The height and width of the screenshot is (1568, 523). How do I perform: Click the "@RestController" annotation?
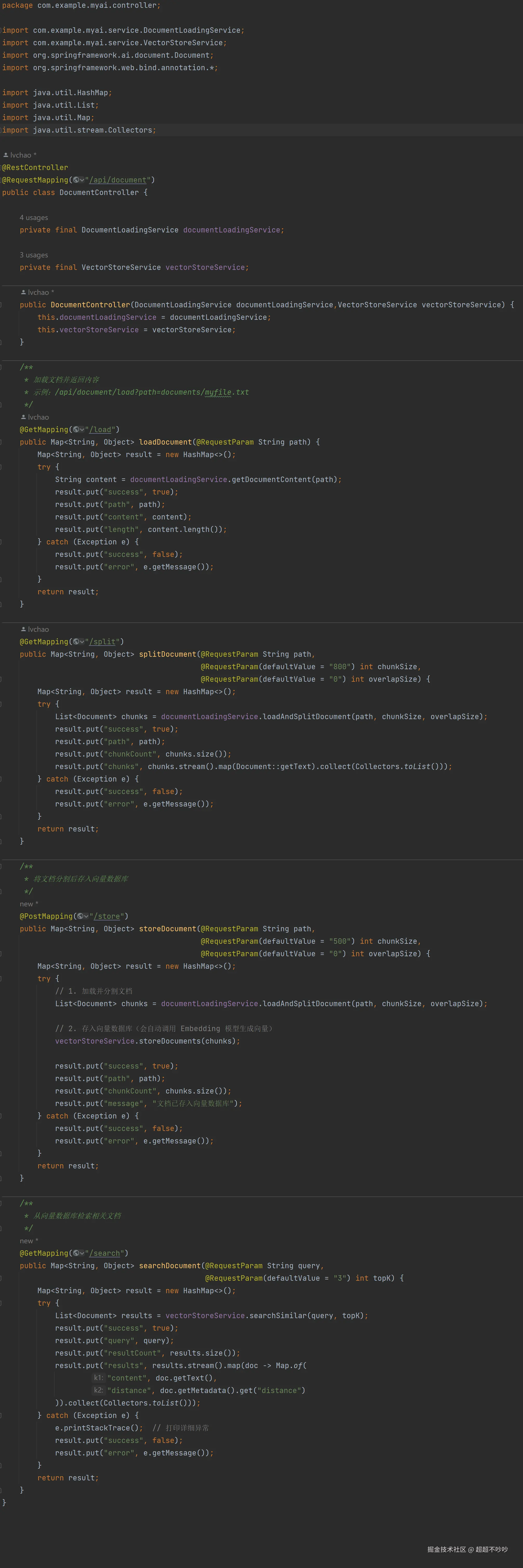pos(35,167)
